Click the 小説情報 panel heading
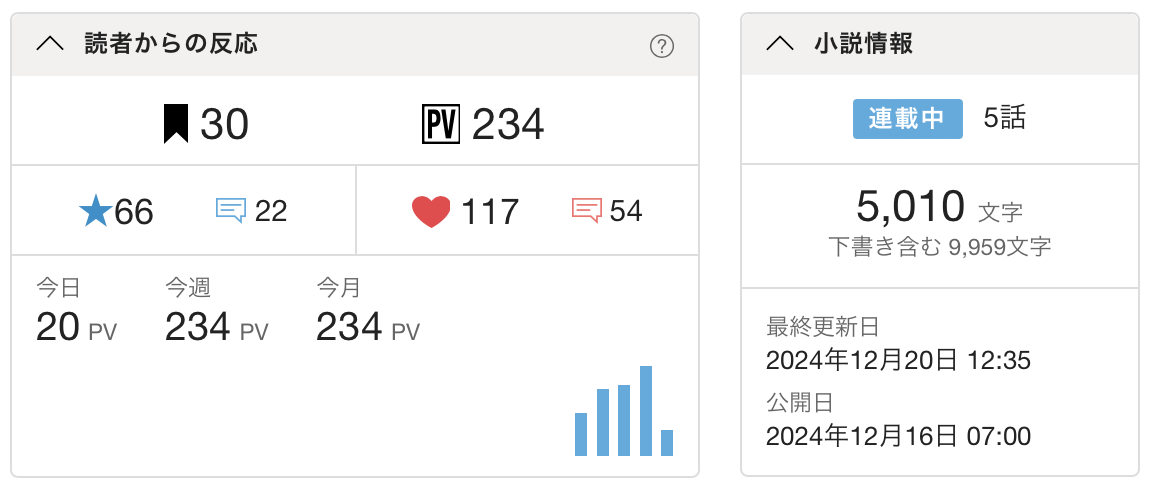This screenshot has width=1150, height=484. click(x=863, y=44)
